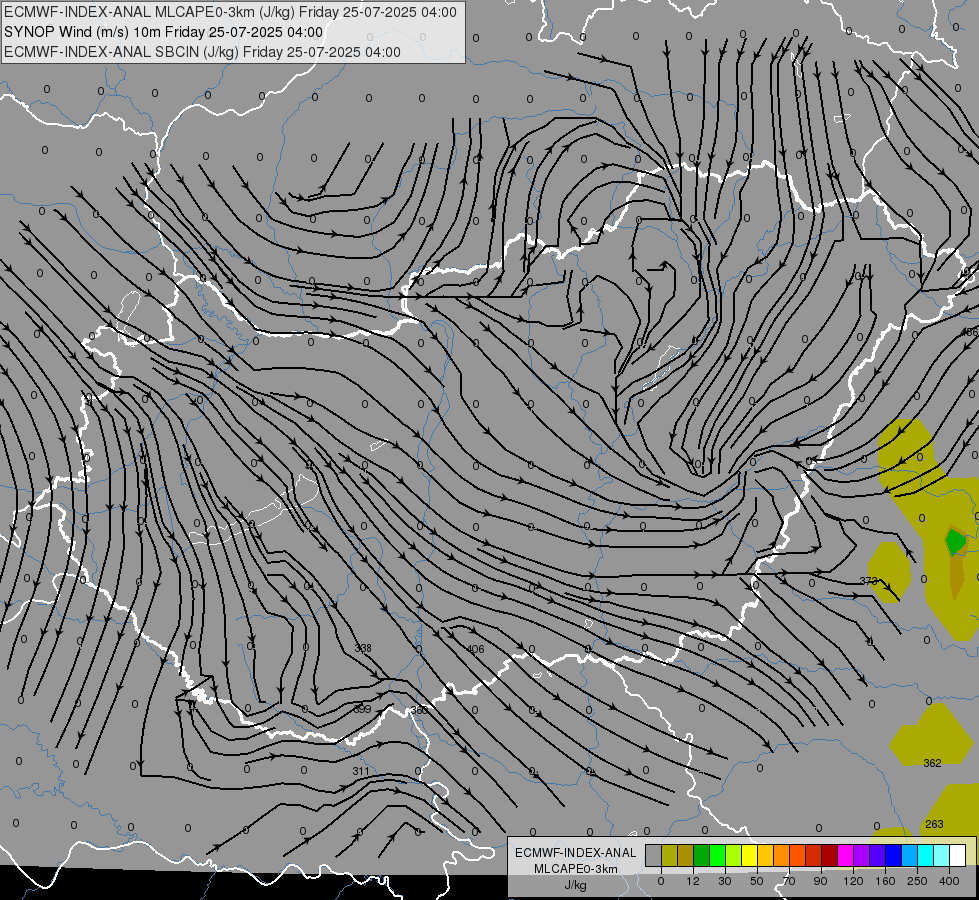979x900 pixels.
Task: Select the 360 value on the map
Action: [x=419, y=710]
